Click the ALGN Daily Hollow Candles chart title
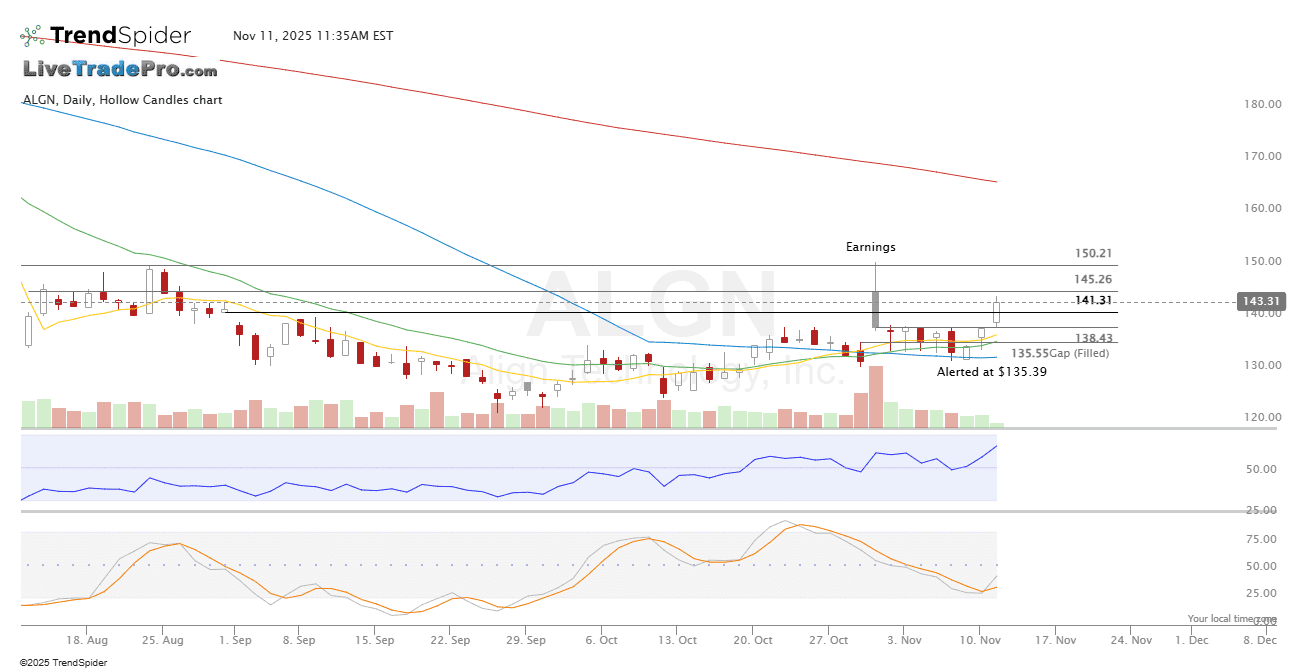The image size is (1307, 672). [x=122, y=100]
